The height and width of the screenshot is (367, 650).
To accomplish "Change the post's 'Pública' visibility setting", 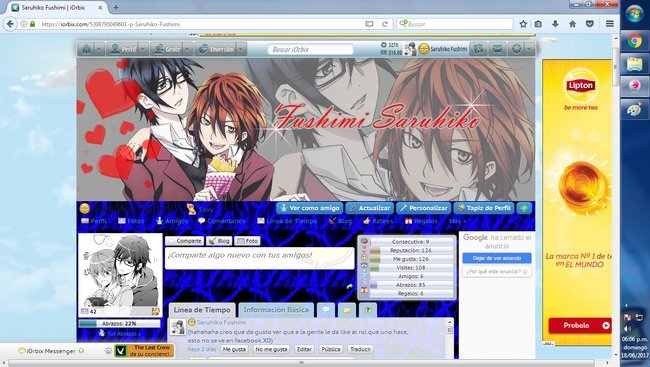I will [331, 349].
